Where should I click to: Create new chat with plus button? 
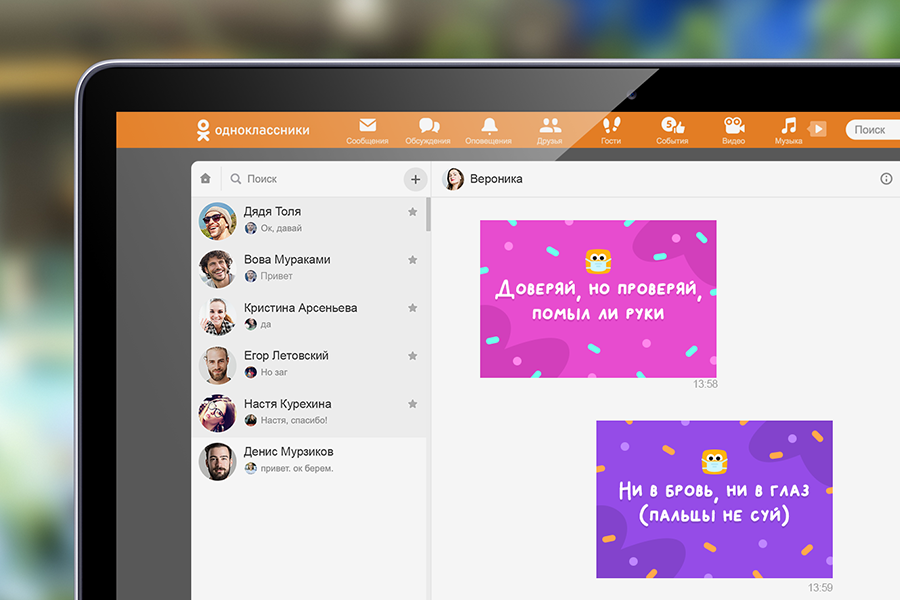tap(416, 179)
